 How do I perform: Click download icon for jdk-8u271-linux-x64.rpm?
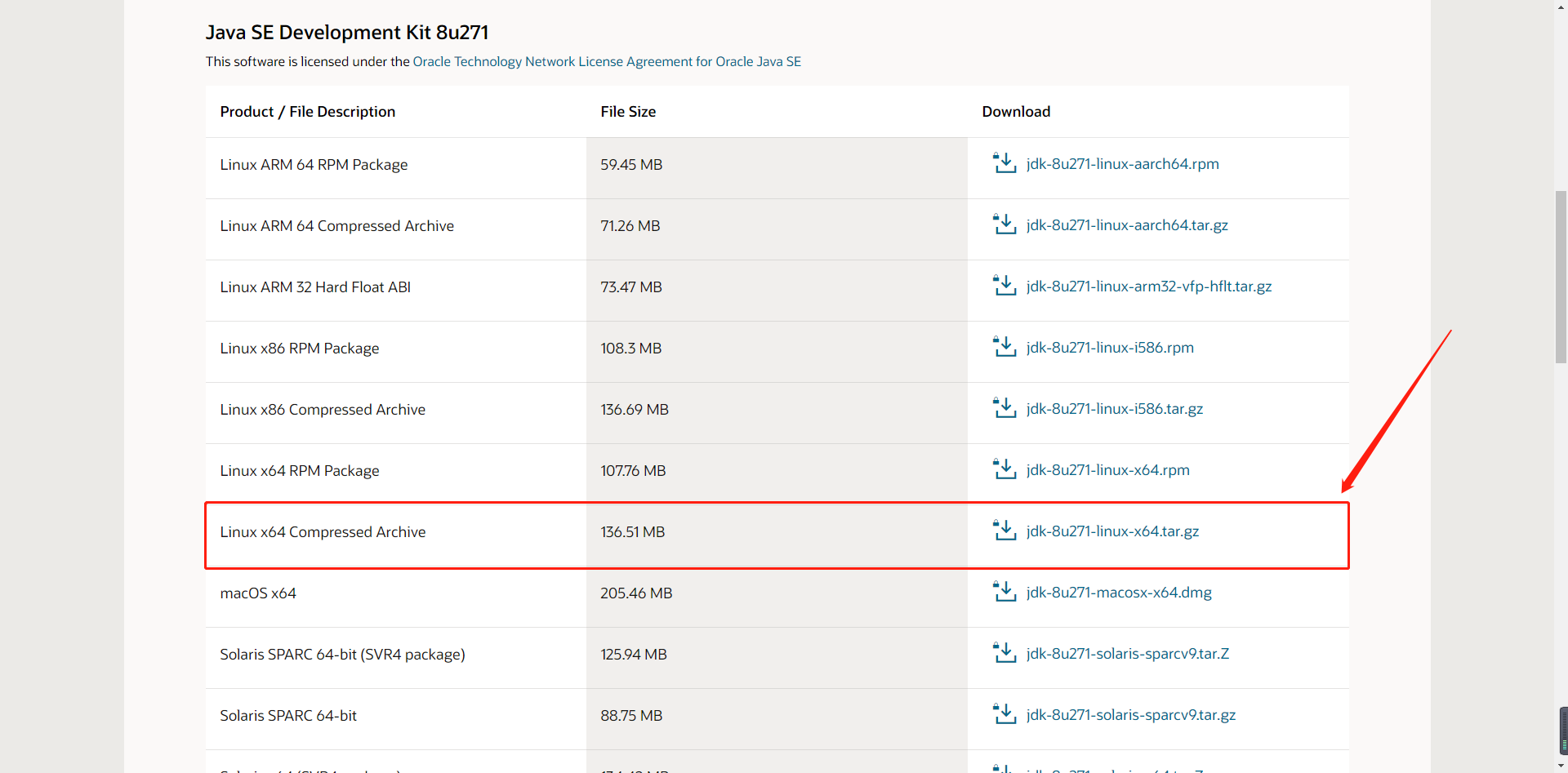(1004, 469)
